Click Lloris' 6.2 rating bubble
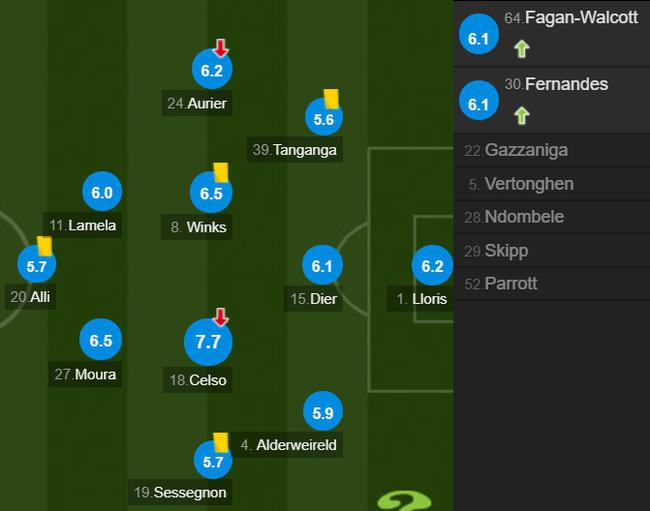Viewport: 650px width, 511px height. (x=432, y=266)
